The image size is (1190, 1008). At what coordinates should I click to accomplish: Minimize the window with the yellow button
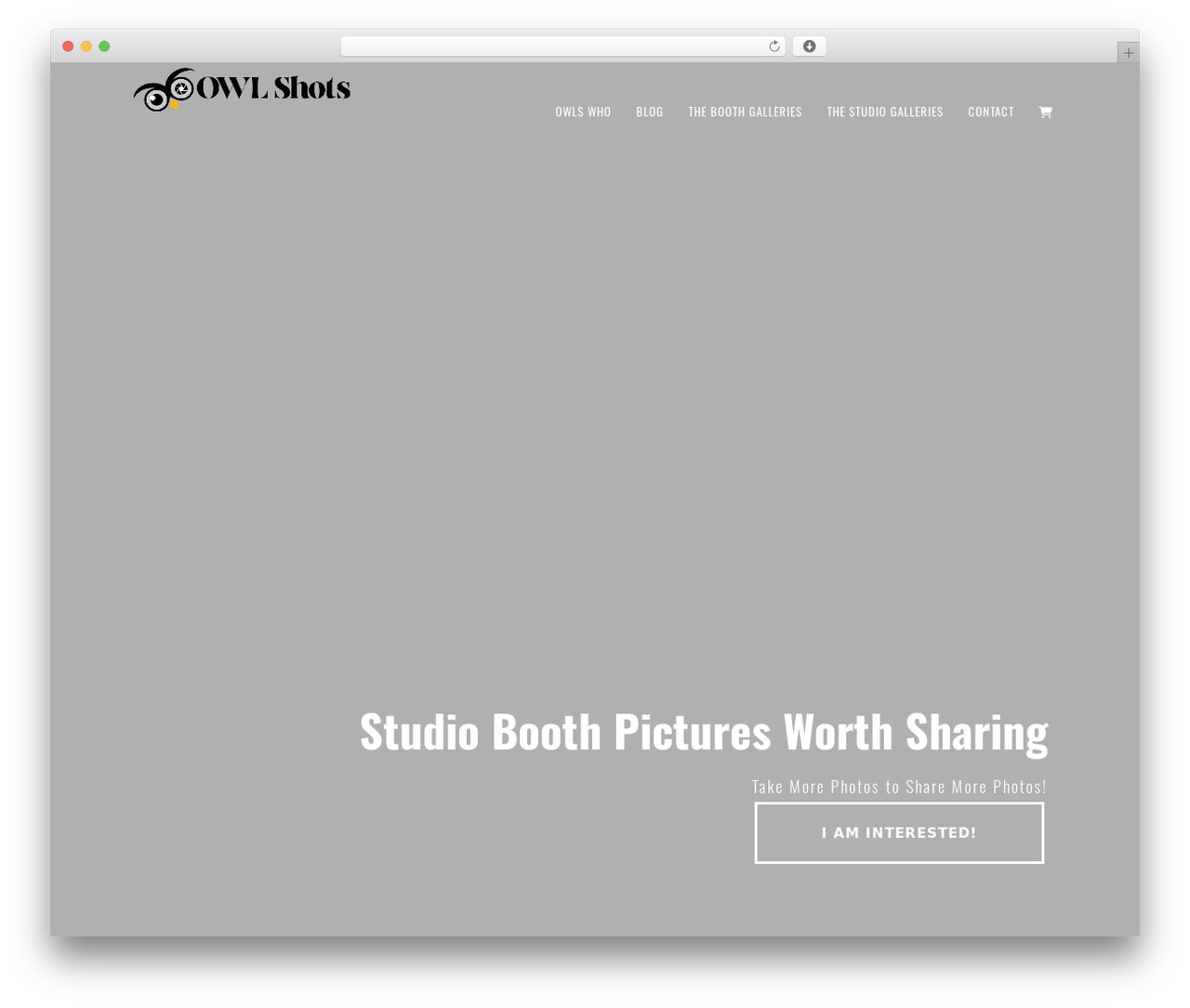coord(86,46)
